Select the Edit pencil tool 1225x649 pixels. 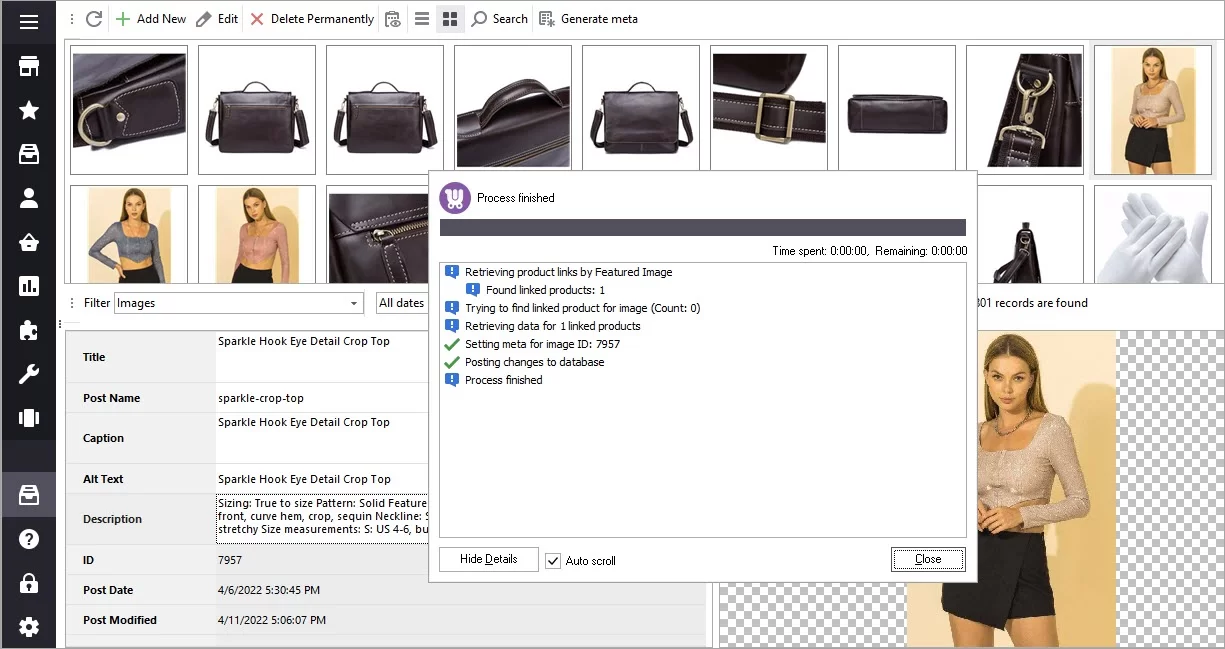pos(216,18)
